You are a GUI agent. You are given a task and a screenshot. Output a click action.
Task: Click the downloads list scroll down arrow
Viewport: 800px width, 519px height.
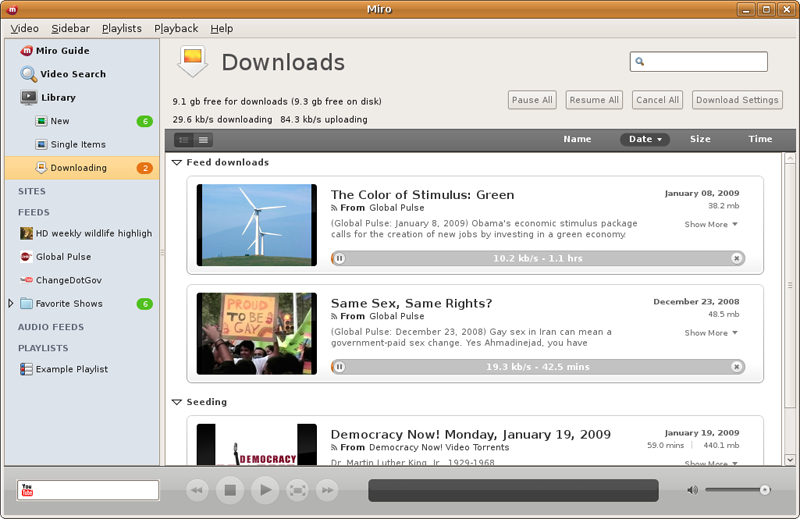tap(790, 460)
